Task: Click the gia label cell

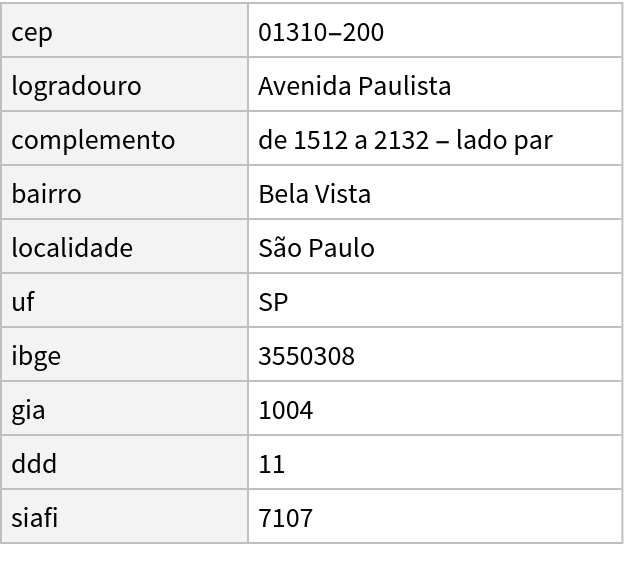Action: pos(28,410)
